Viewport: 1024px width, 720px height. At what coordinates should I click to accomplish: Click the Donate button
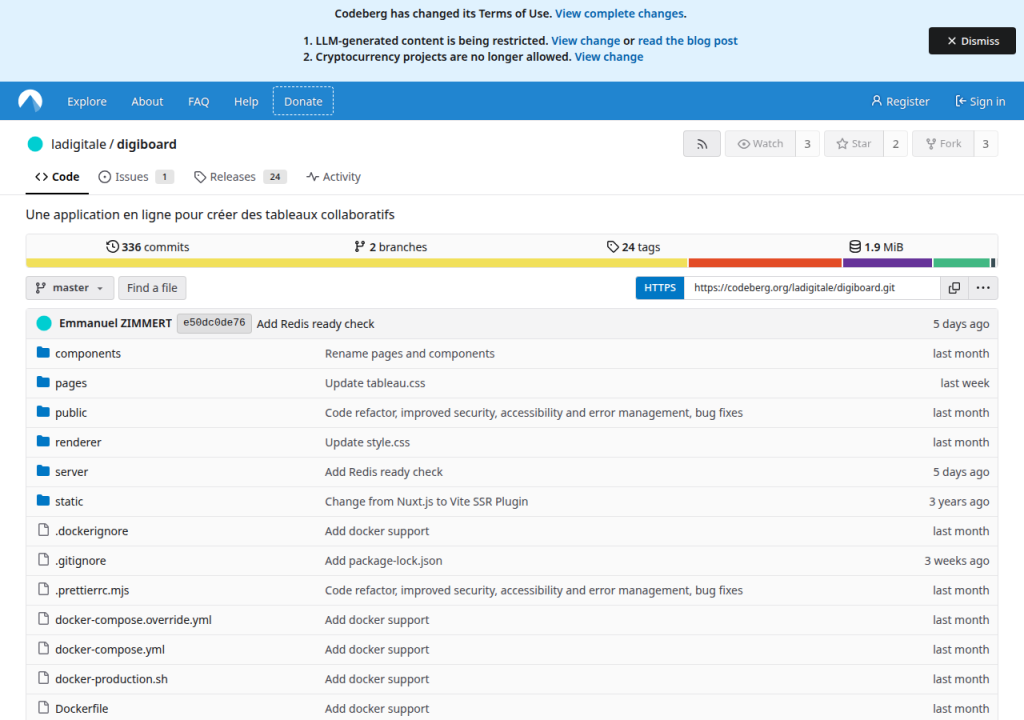(303, 101)
